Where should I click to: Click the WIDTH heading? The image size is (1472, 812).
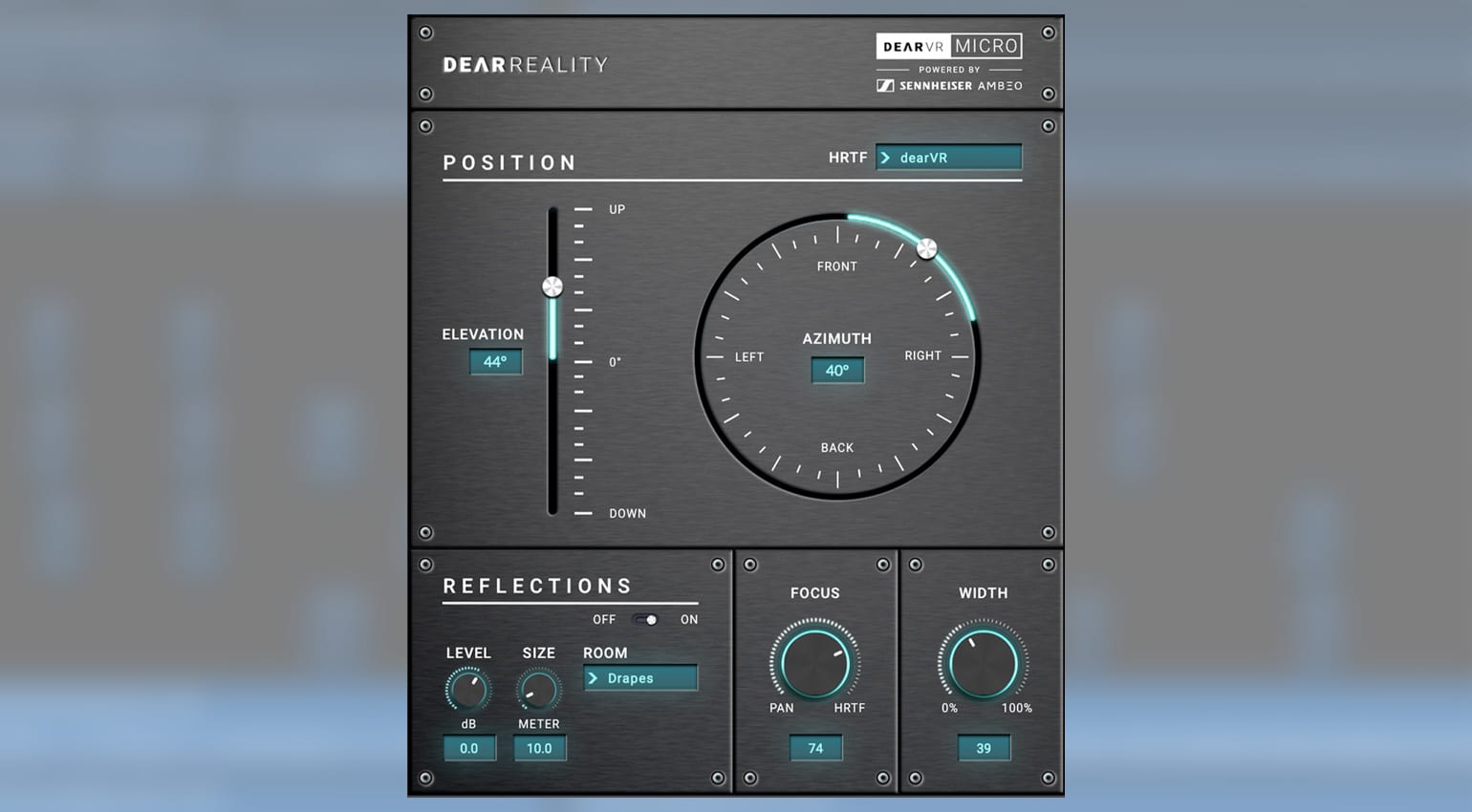984,593
